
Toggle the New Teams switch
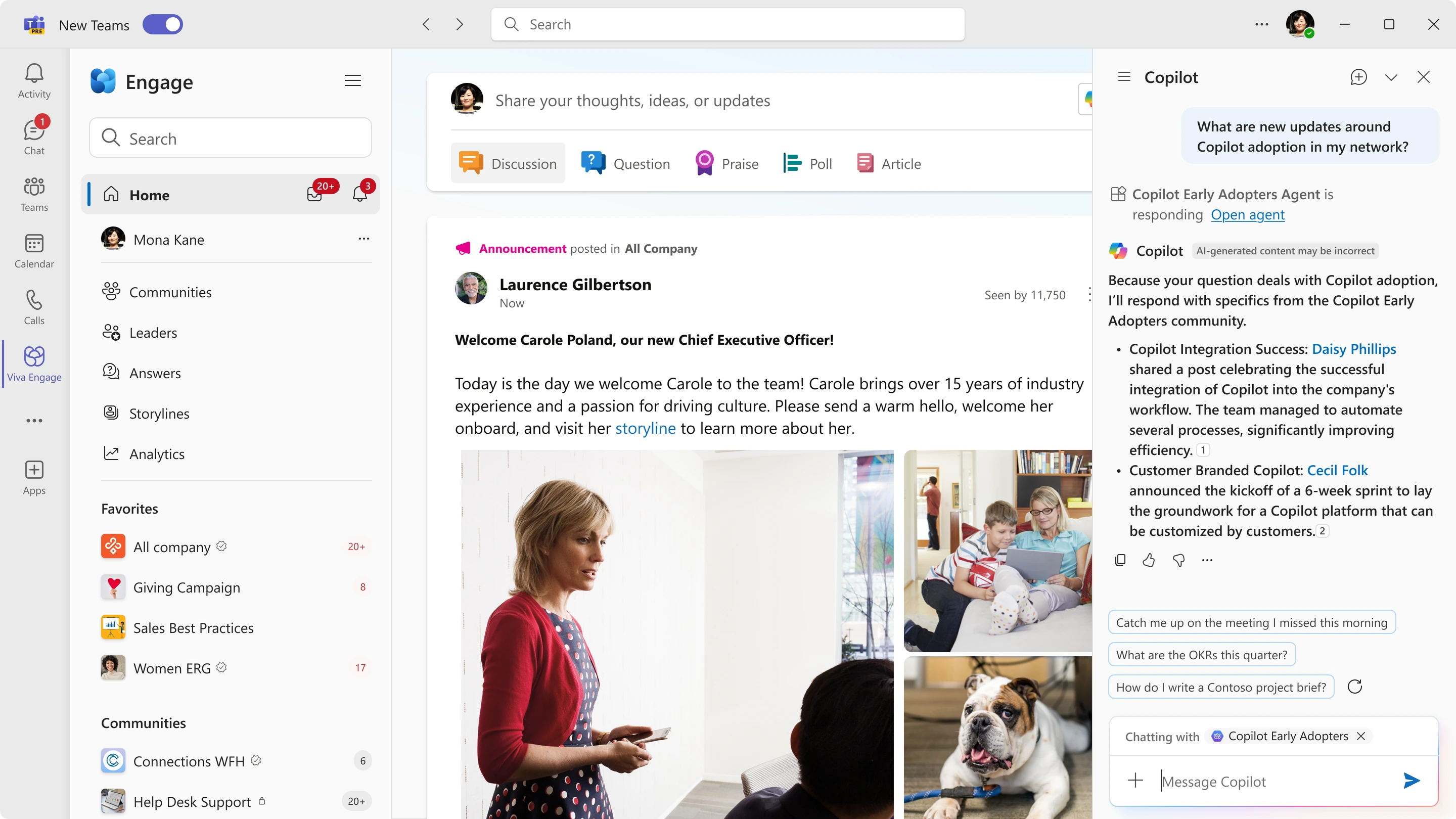pos(162,24)
